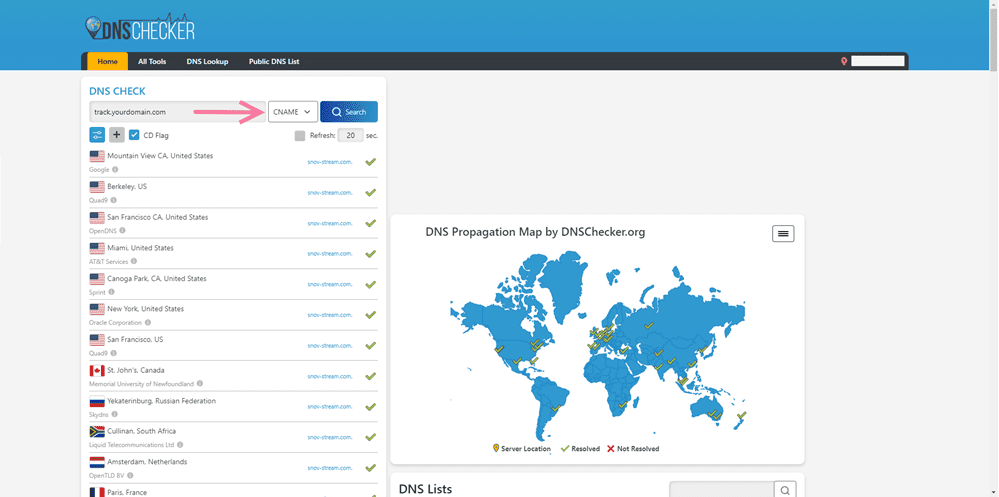Click resolved checkmark for Yekaterinburg row

pos(370,407)
